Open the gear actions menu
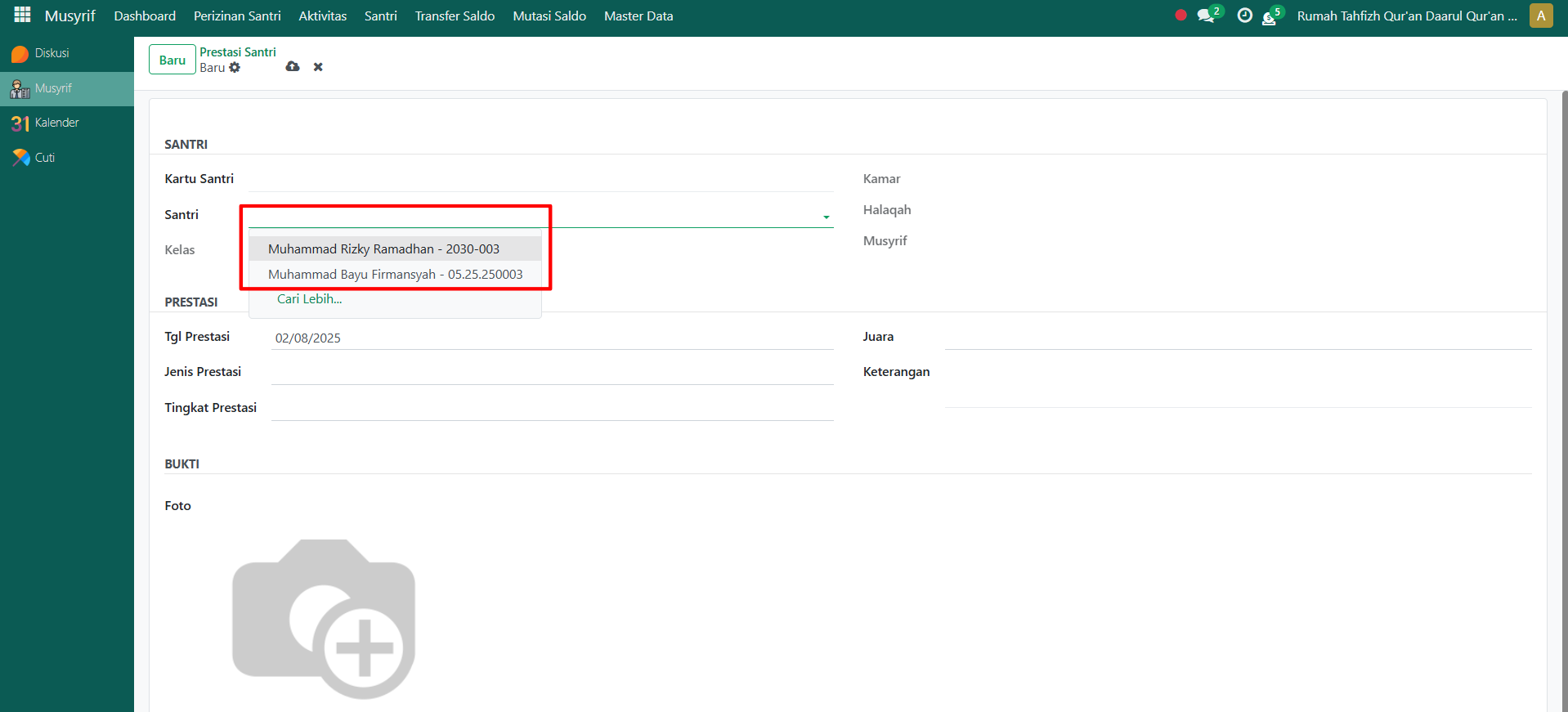This screenshot has height=712, width=1568. 235,68
